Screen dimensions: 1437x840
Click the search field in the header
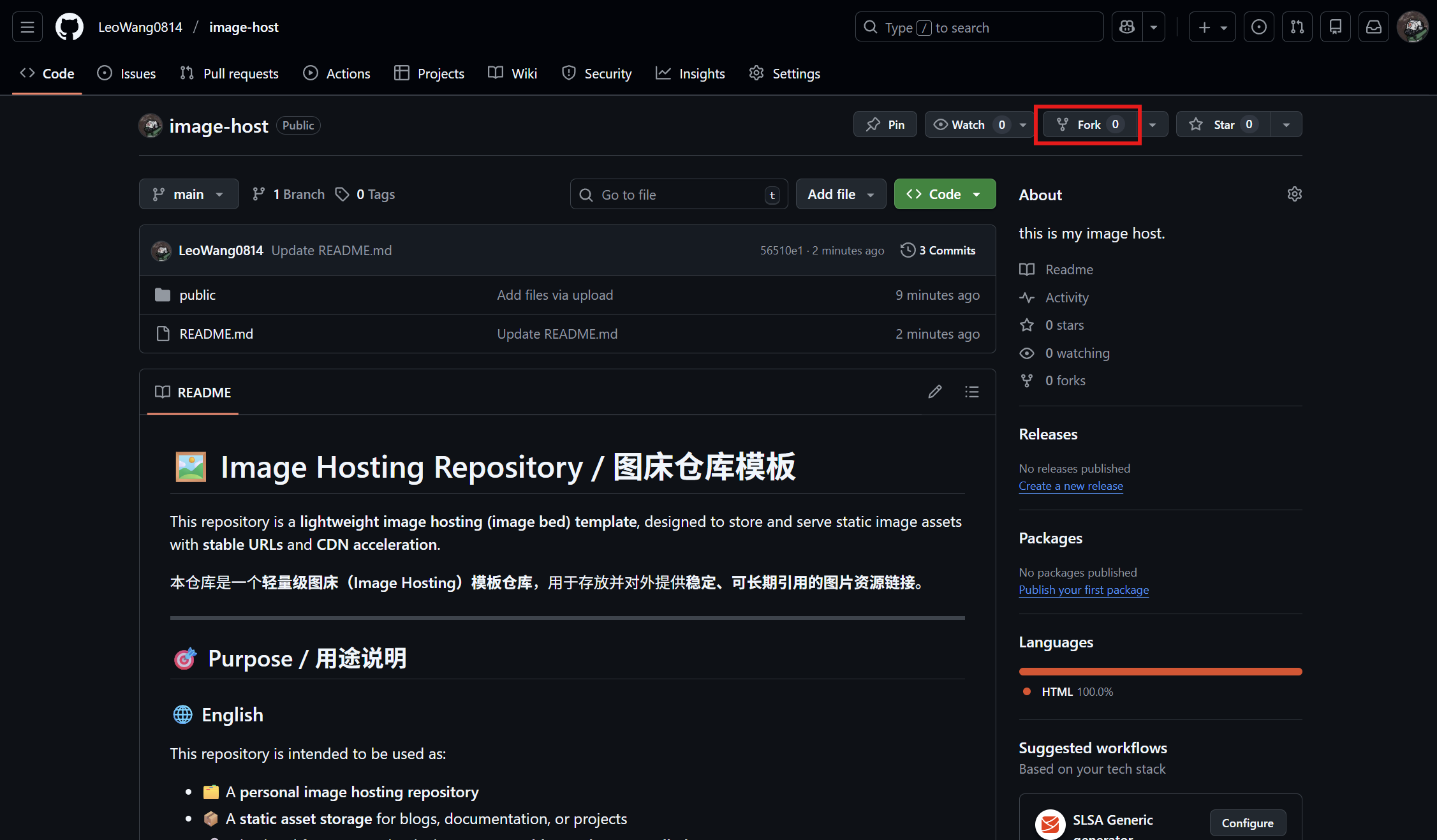click(x=979, y=27)
